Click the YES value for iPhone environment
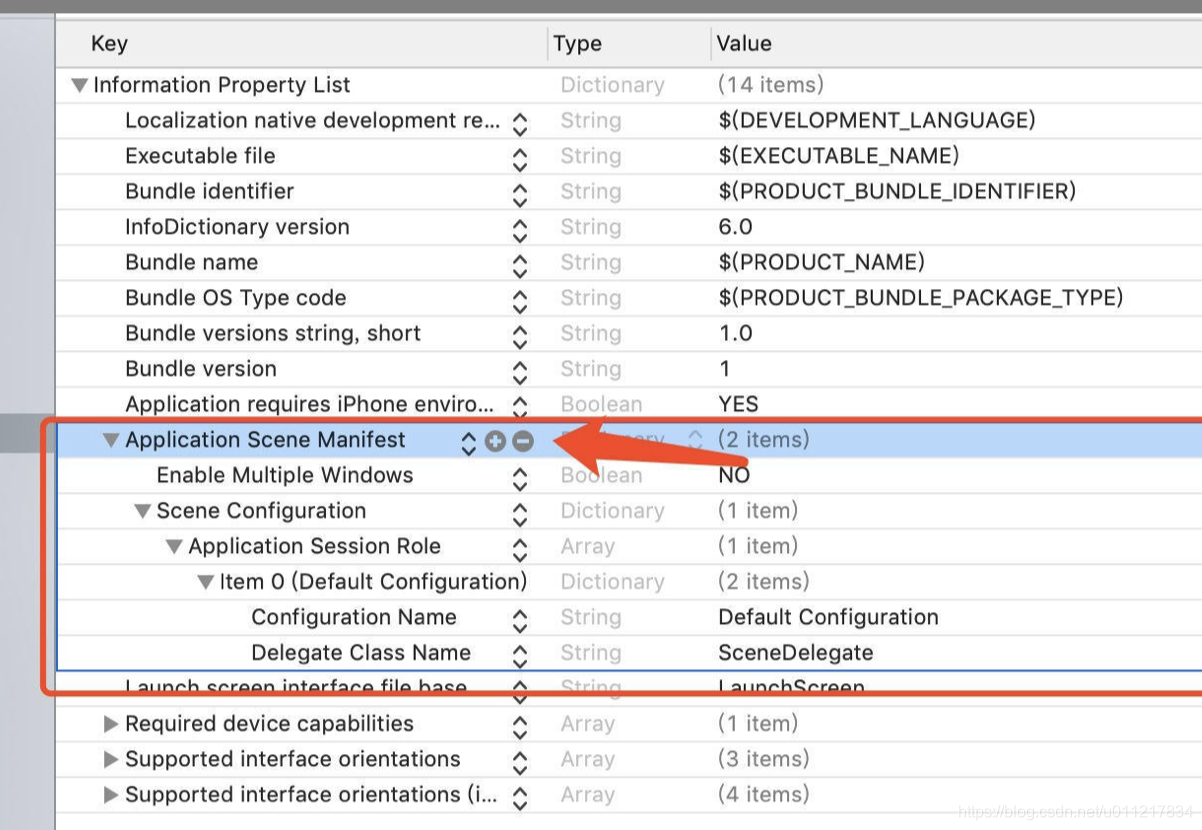Screen dimensions: 1202x830 [738, 404]
